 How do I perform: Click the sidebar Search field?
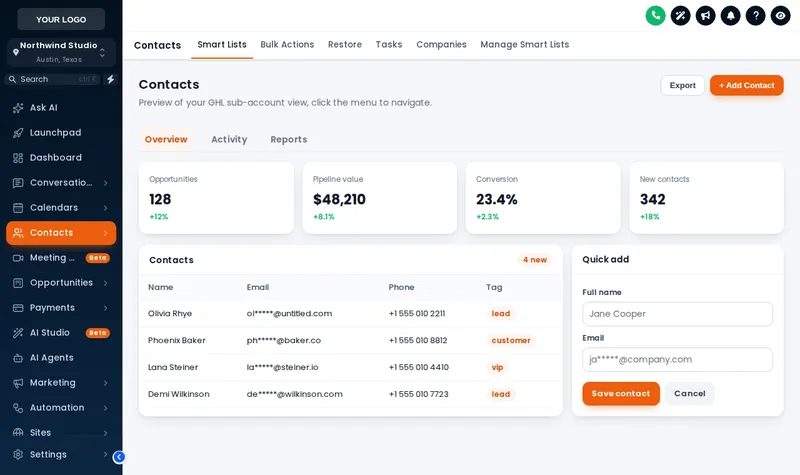click(x=52, y=79)
